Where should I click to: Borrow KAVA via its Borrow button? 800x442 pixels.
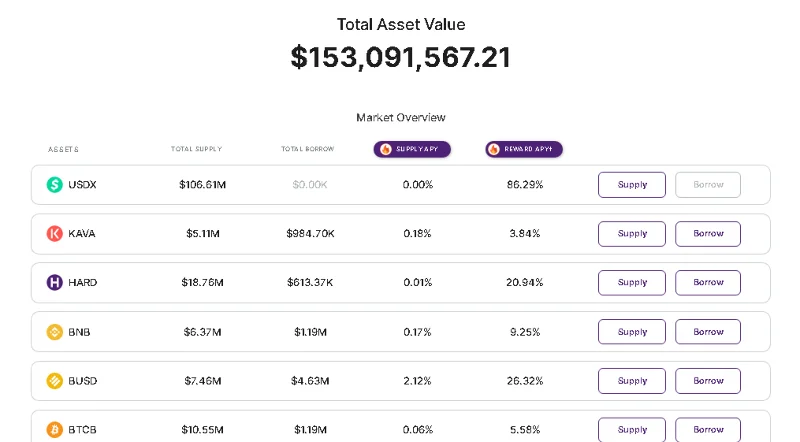(708, 234)
